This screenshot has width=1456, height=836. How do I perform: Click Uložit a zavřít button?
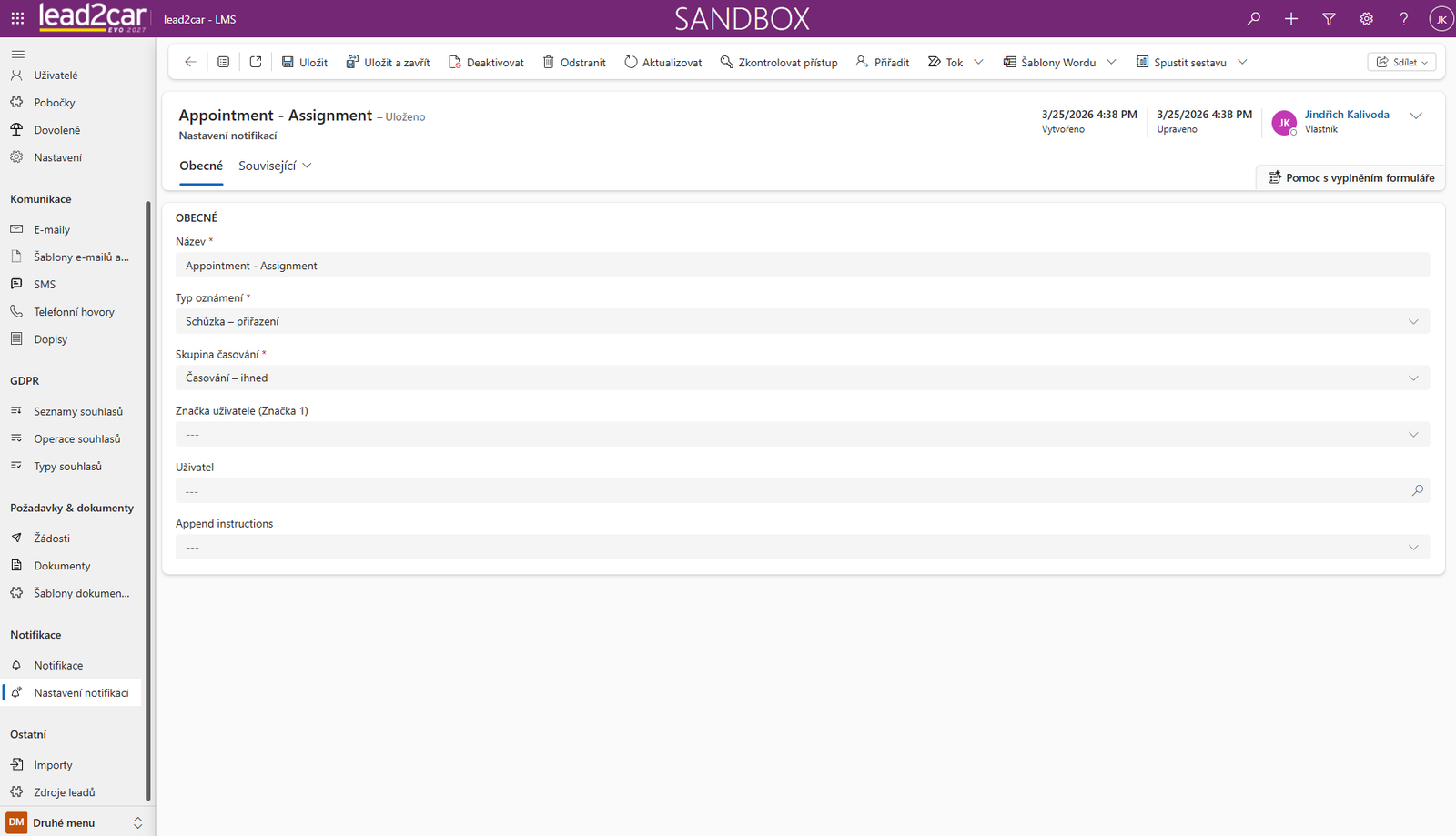coord(388,62)
